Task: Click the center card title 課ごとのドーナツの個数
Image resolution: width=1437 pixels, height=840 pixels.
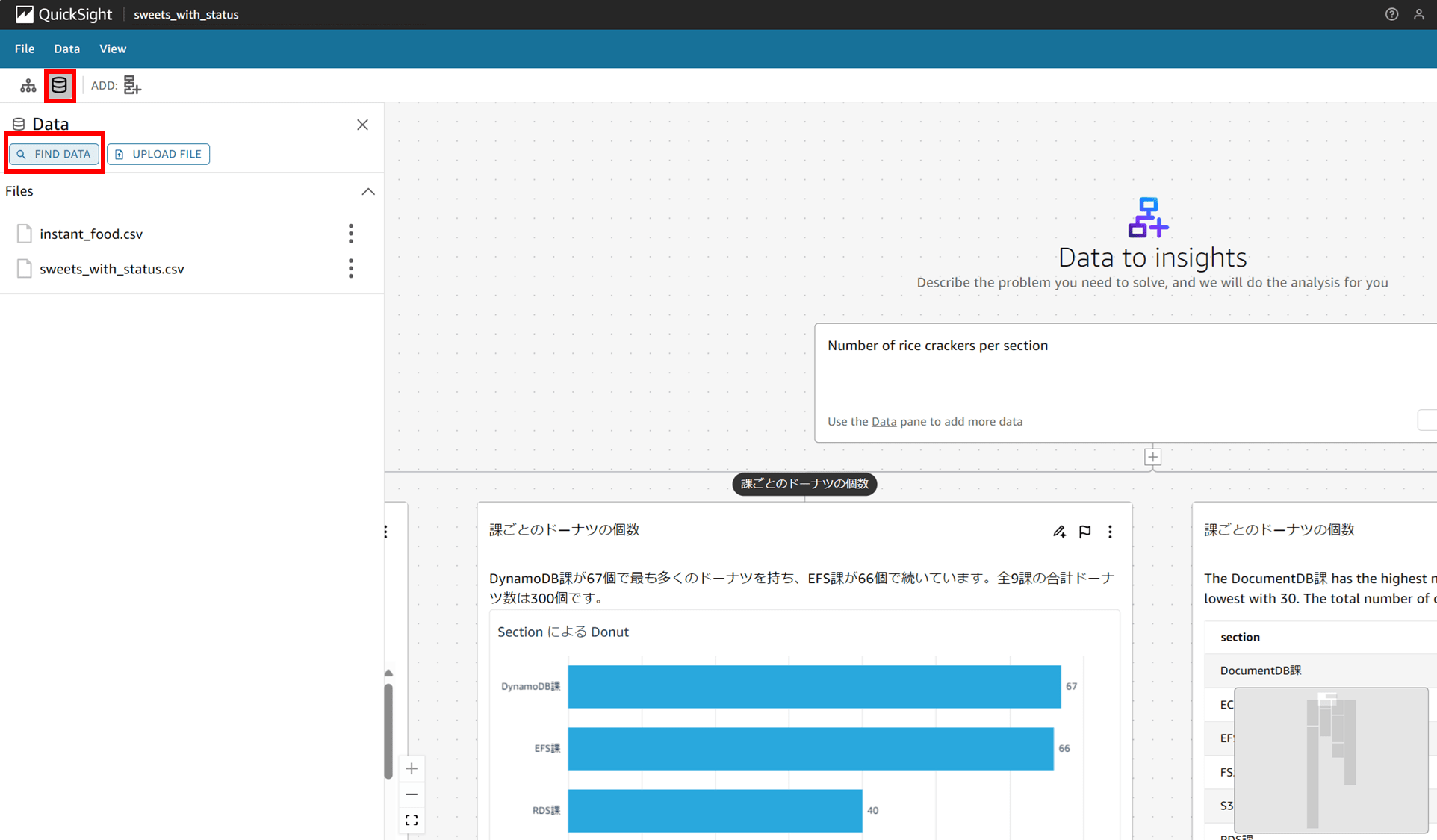Action: pos(565,529)
